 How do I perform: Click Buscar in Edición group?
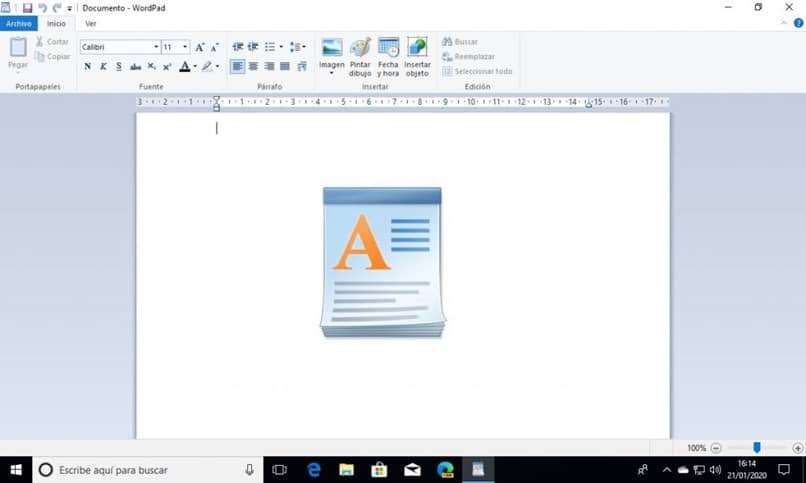[x=460, y=42]
